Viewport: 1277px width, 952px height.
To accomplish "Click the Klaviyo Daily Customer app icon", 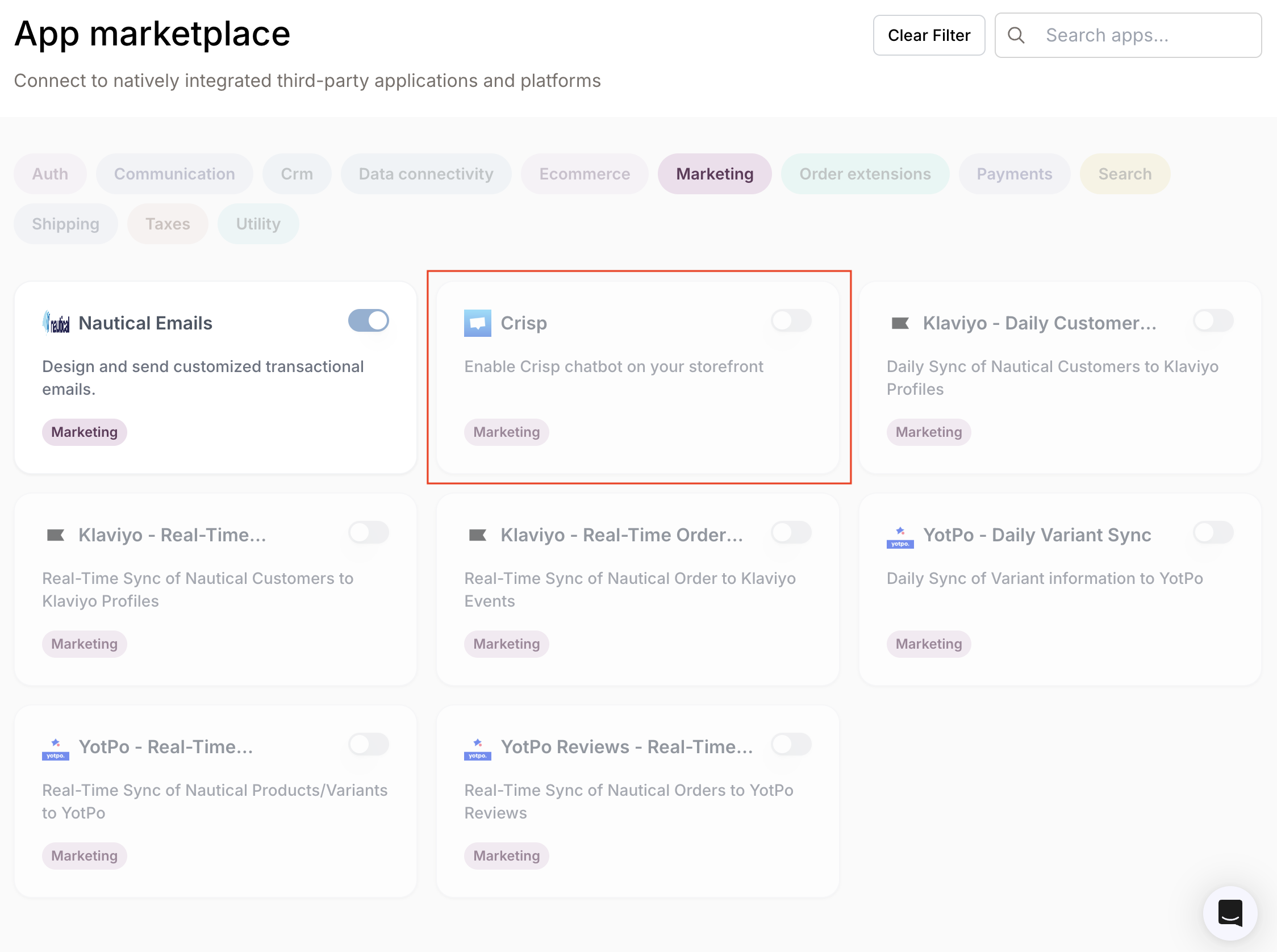I will coord(900,322).
